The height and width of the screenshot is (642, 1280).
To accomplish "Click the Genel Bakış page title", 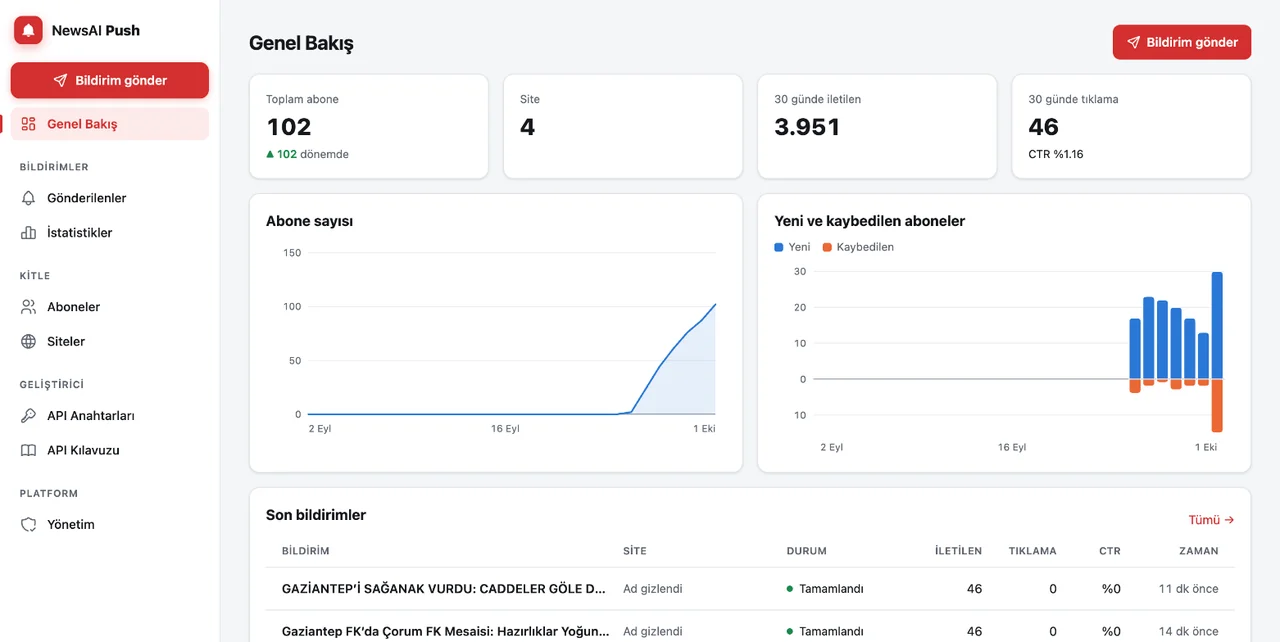I will pos(301,43).
